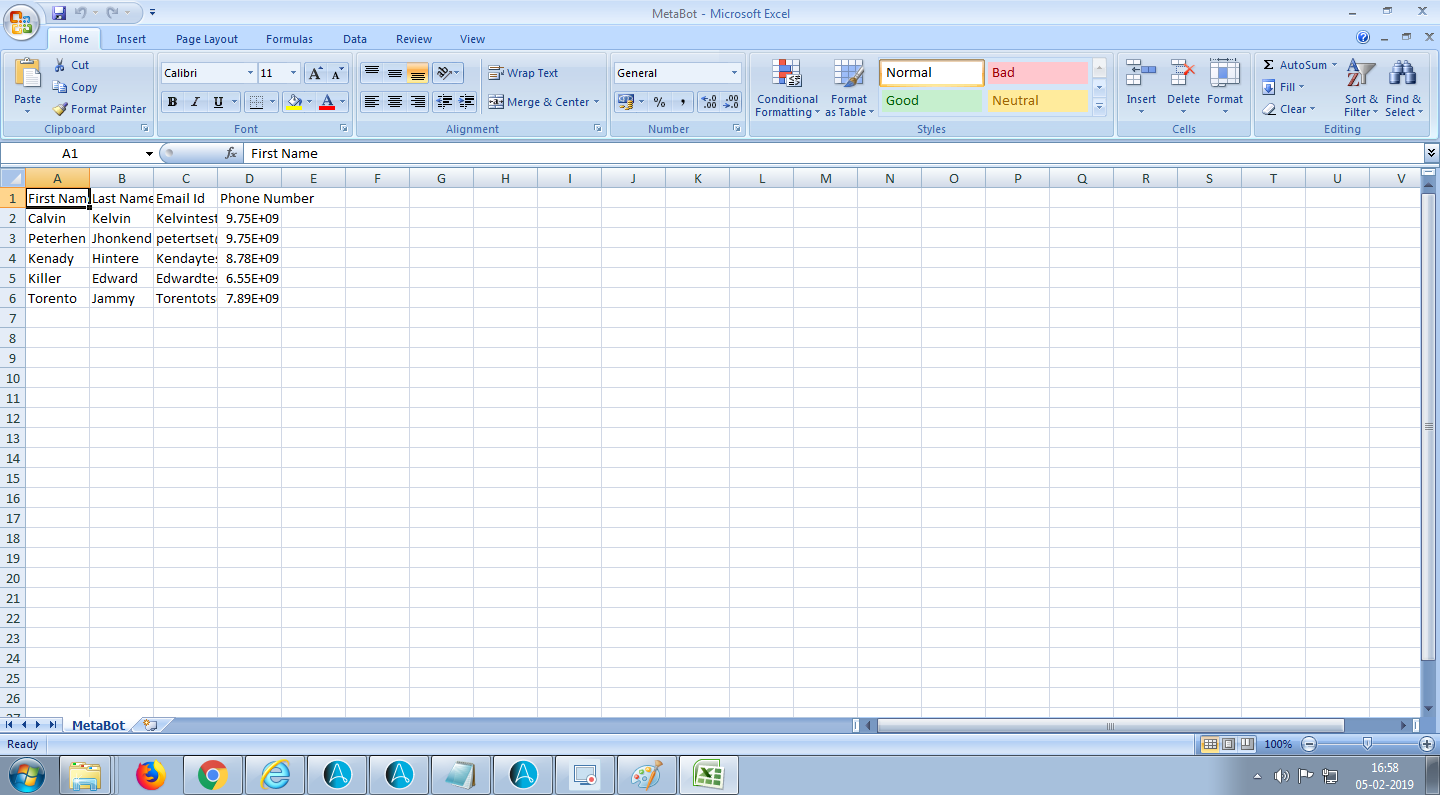Open the Name Box dropdown arrow
This screenshot has height=795, width=1440.
(x=149, y=154)
